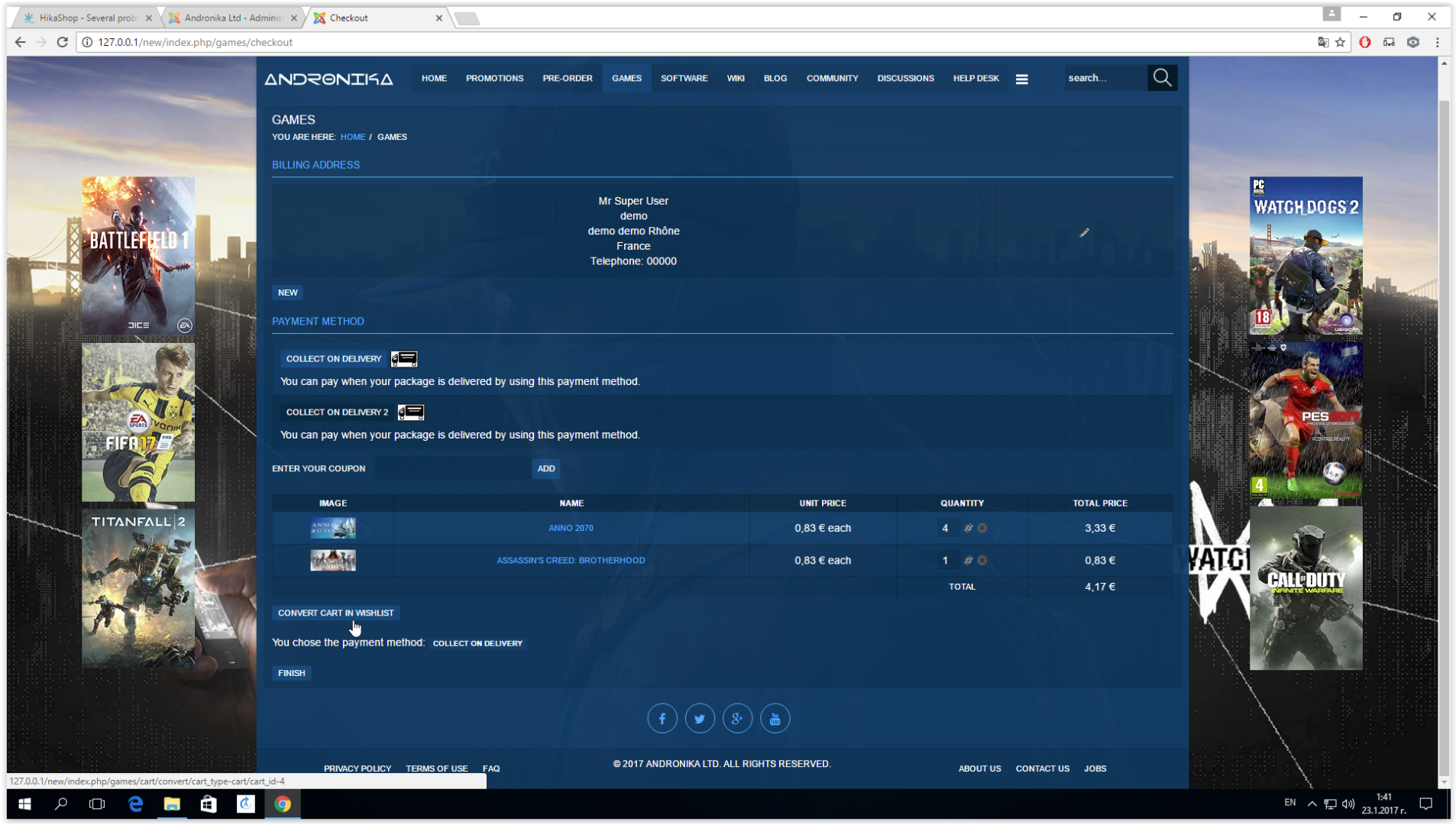Open the Software menu item
The image size is (1456, 825).
tap(684, 79)
